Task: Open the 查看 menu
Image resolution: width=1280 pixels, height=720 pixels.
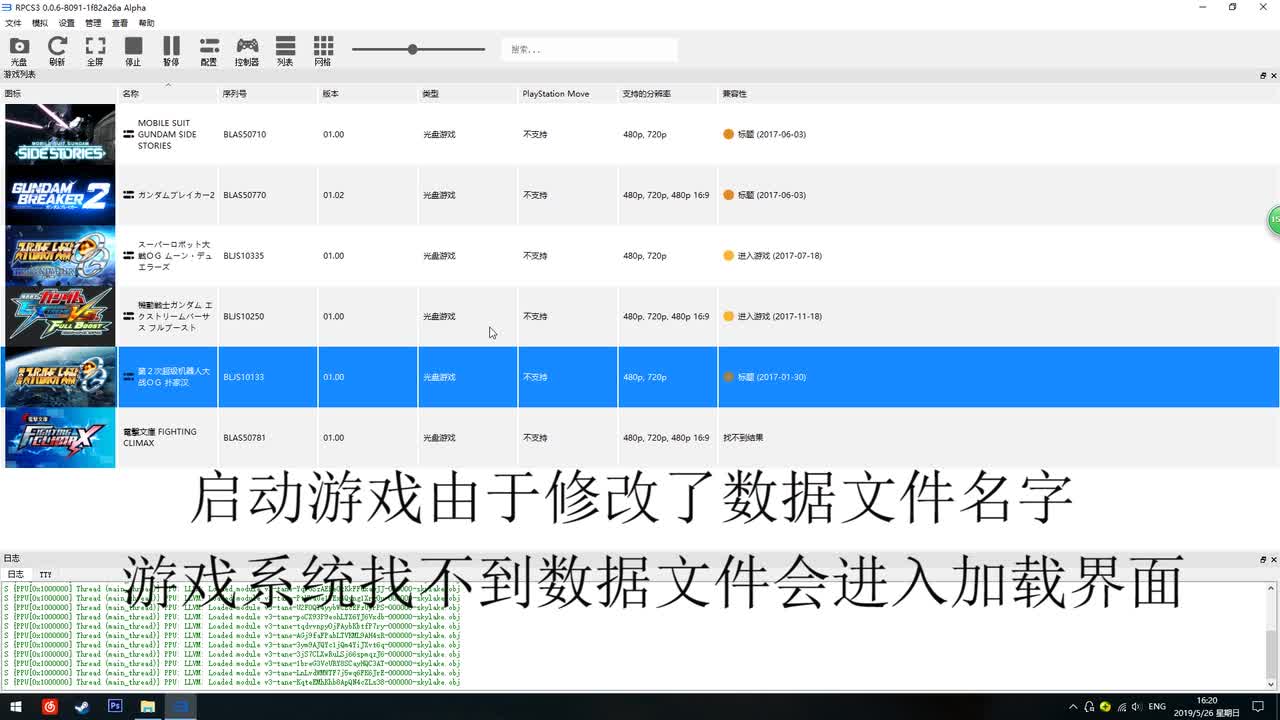Action: pos(120,23)
